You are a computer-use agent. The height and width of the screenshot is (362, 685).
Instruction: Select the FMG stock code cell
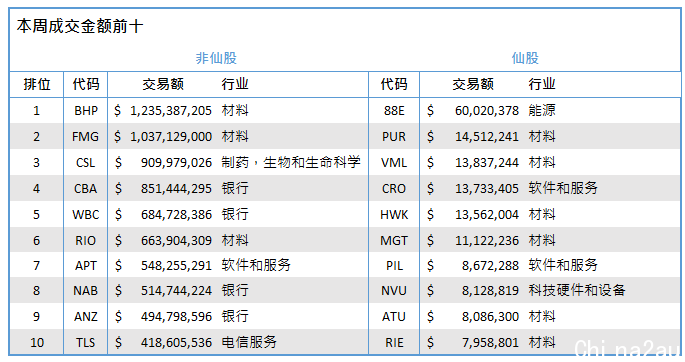coord(85,137)
